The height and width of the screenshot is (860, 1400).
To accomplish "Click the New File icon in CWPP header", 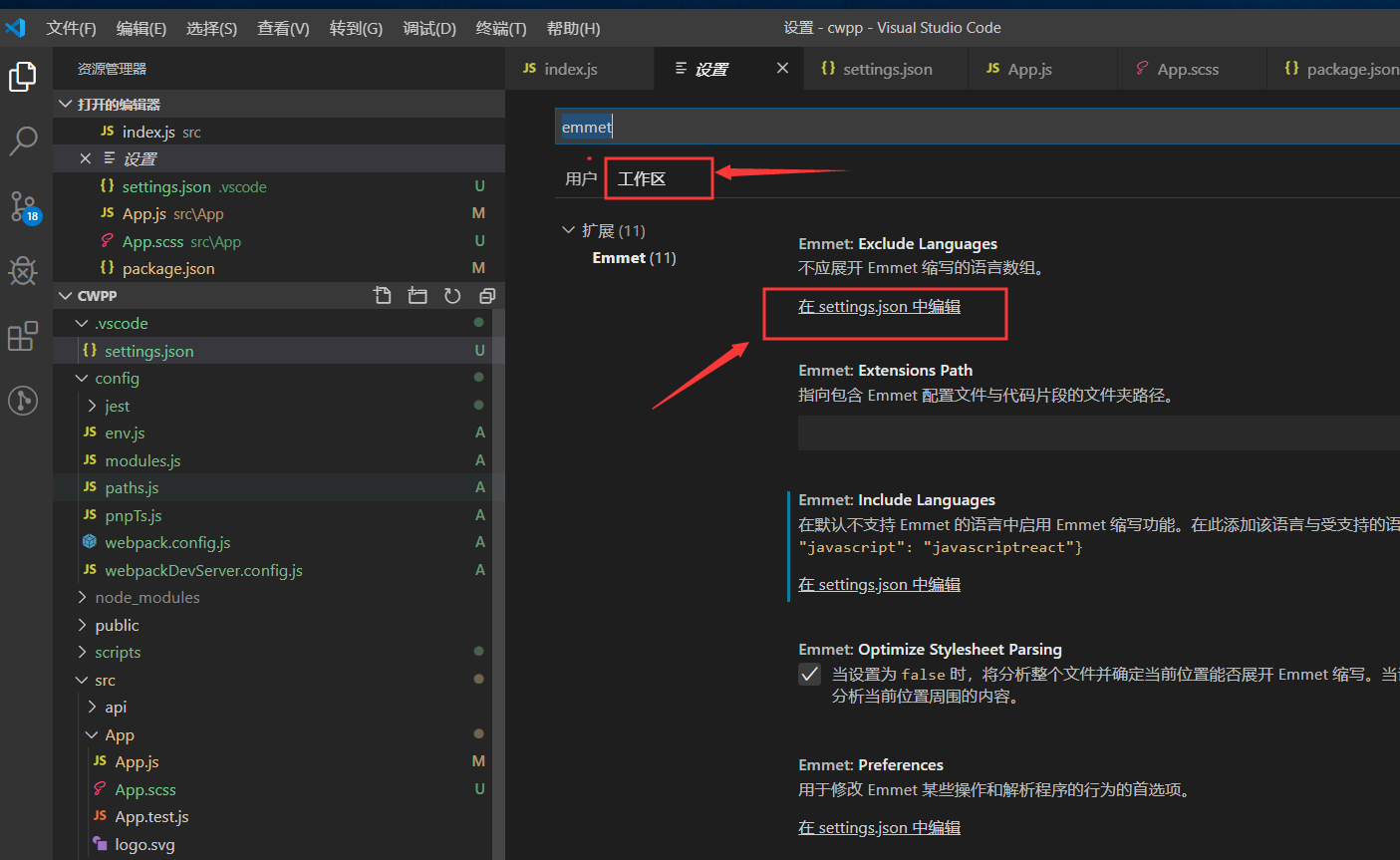I will point(383,296).
